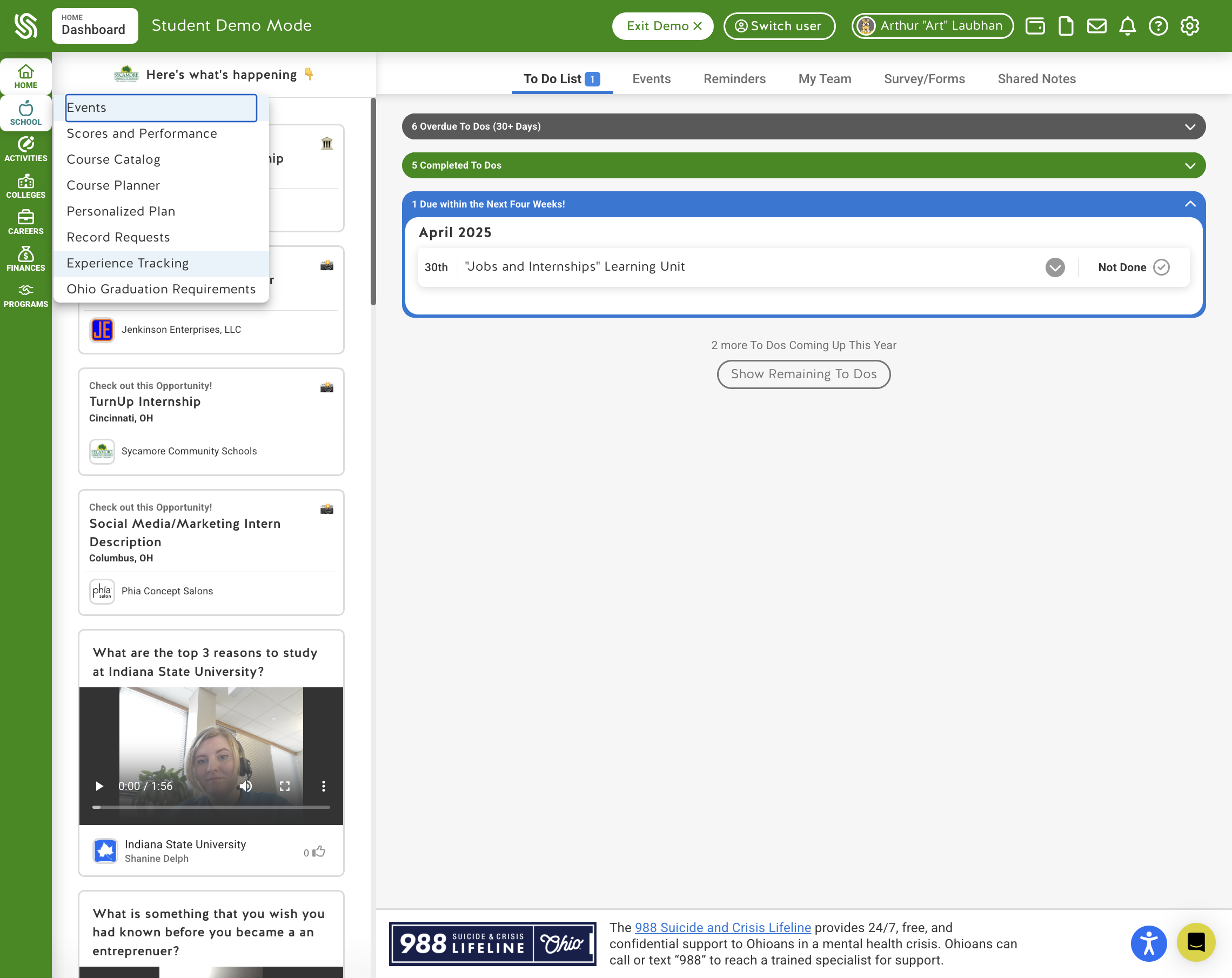Open Course Catalog from School menu
Screen dimensions: 1232x978
click(x=161, y=159)
